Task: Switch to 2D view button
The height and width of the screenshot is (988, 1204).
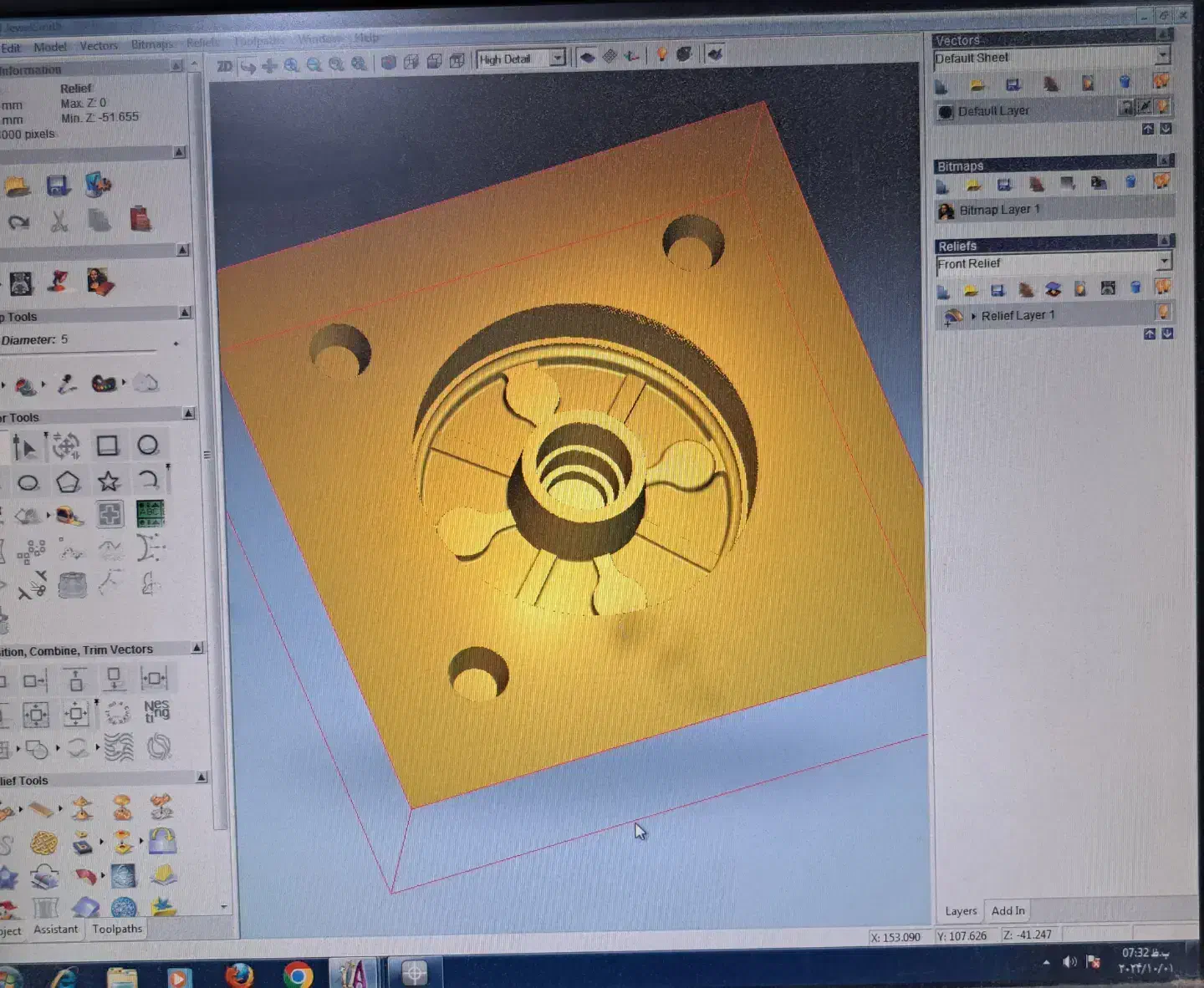Action: pyautogui.click(x=224, y=65)
